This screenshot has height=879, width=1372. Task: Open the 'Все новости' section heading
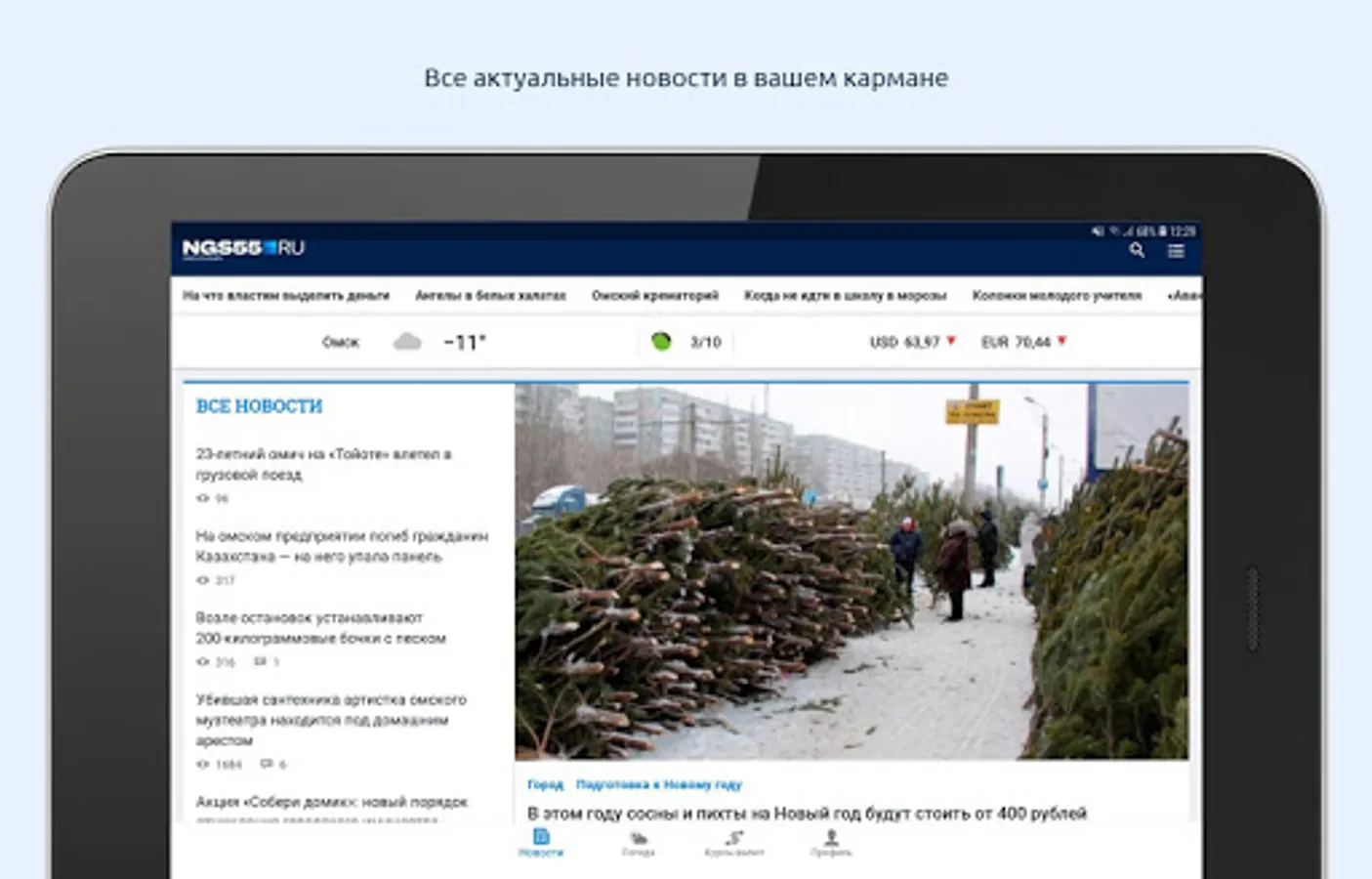[x=259, y=406]
